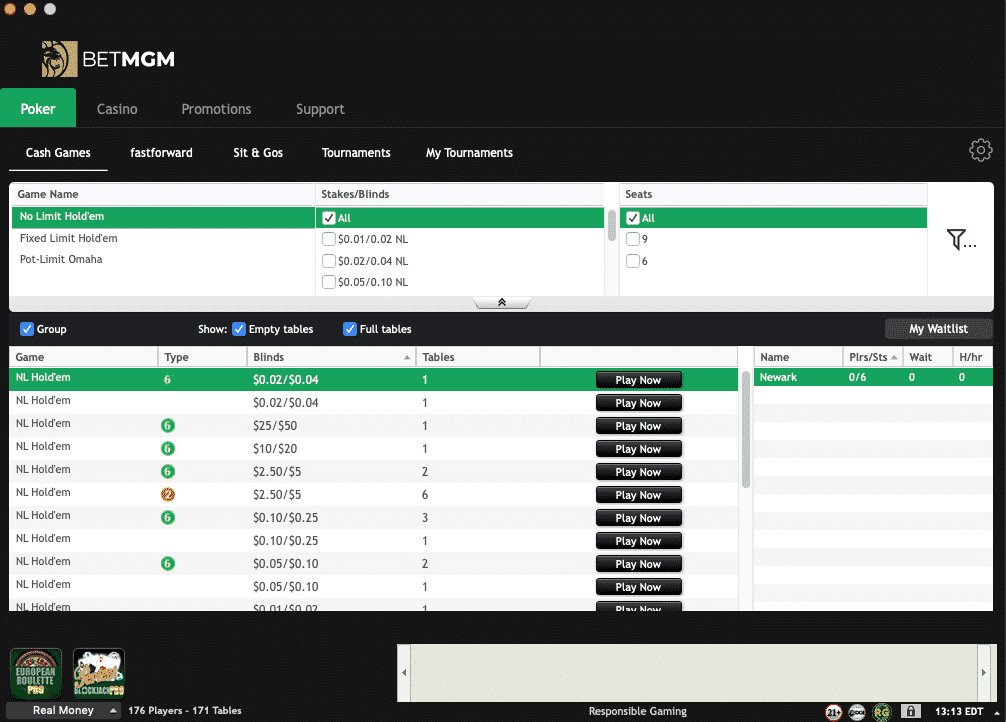Click Play Now on the highlighted $0.02/$0.04 row
This screenshot has height=722, width=1006.
click(x=638, y=380)
